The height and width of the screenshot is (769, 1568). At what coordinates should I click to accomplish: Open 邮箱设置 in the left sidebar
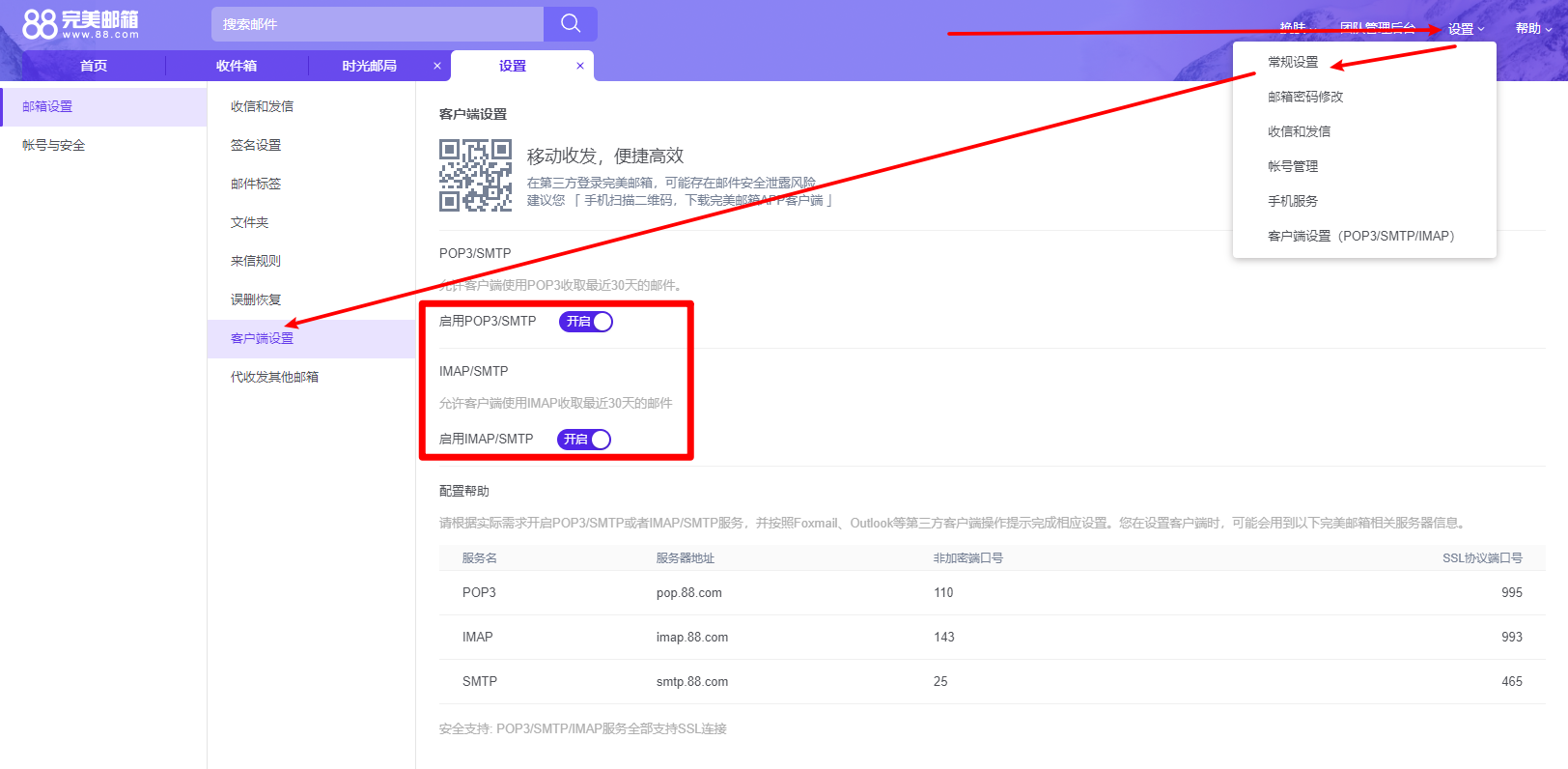point(103,107)
